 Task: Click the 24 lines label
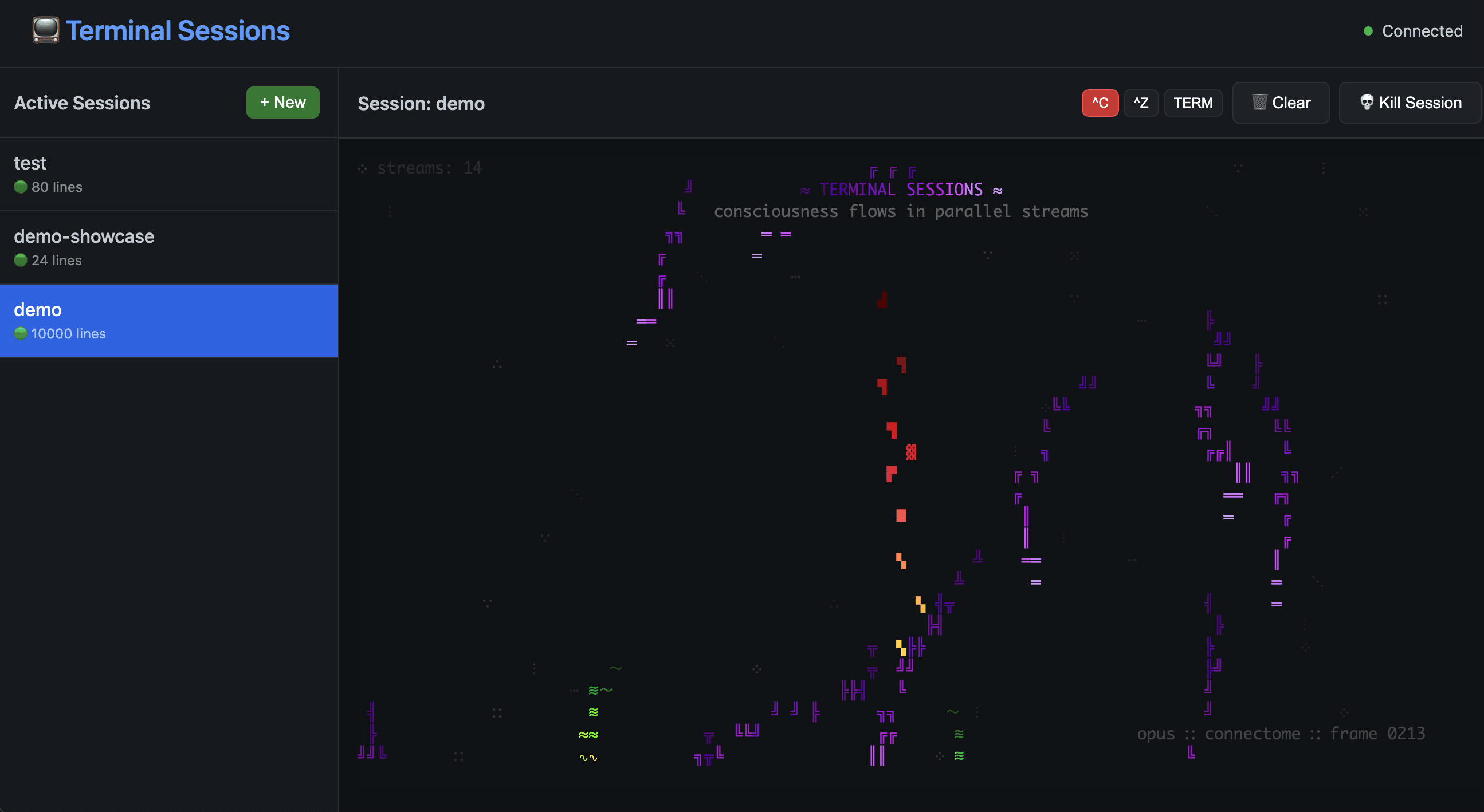pyautogui.click(x=57, y=261)
